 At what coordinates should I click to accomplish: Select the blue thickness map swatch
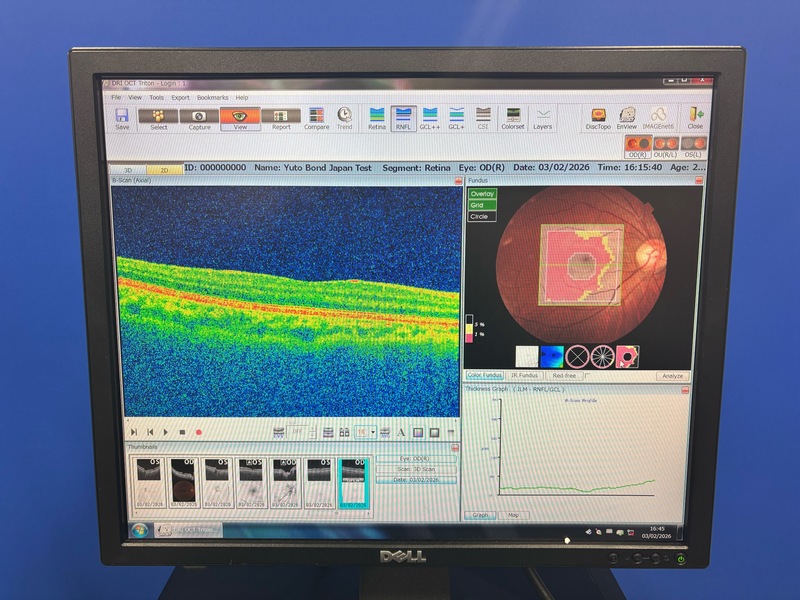point(552,355)
